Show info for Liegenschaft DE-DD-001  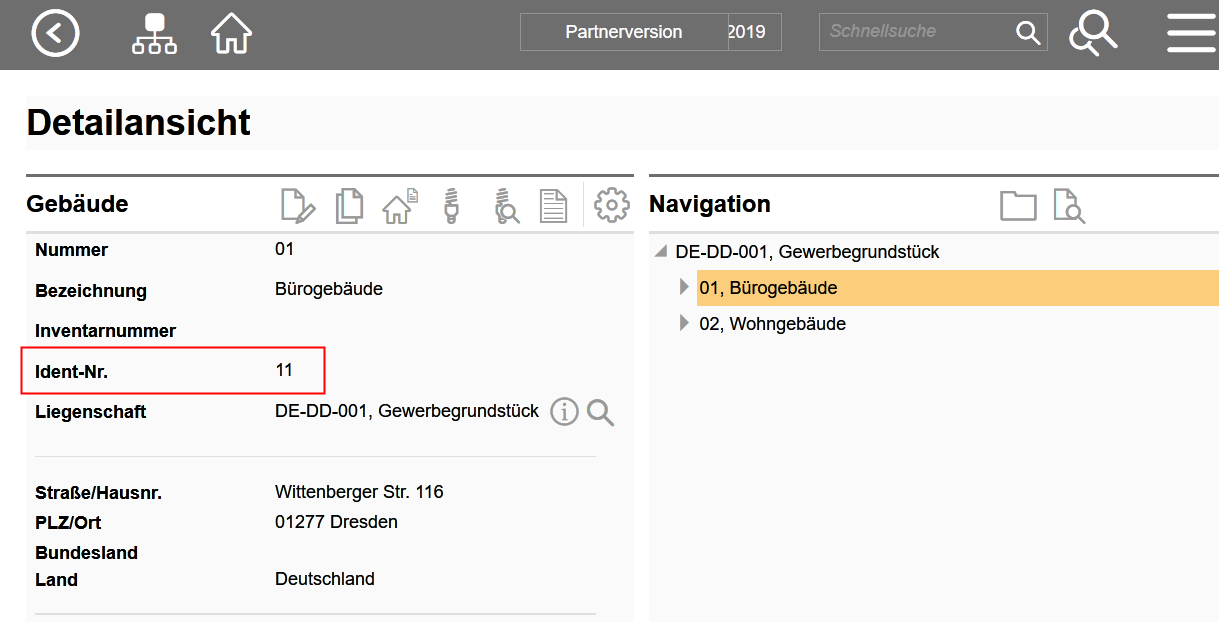pos(564,412)
